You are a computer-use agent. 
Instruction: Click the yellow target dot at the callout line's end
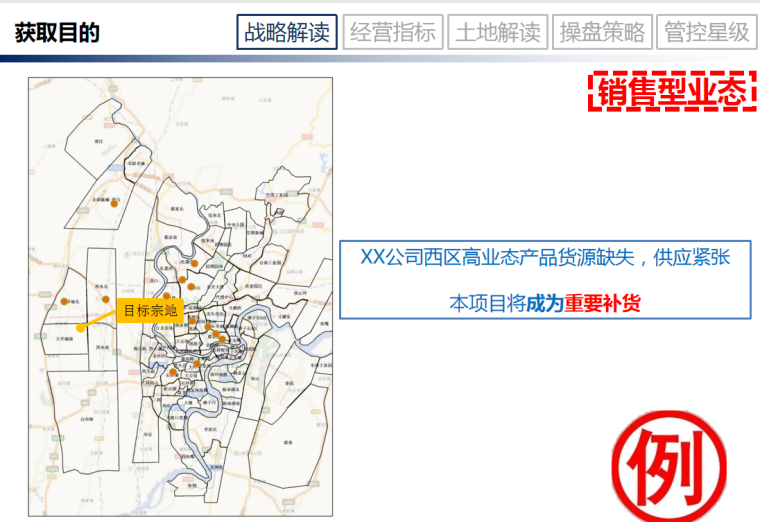point(80,326)
